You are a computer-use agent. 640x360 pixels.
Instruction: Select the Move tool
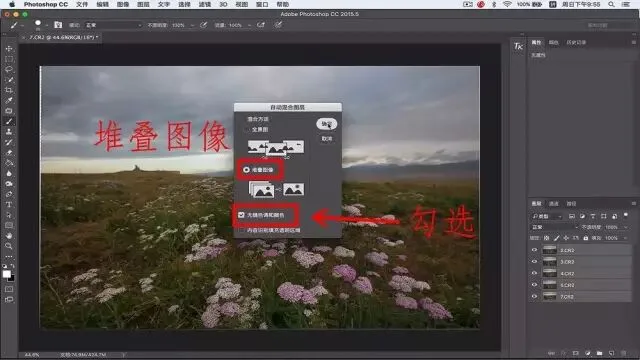pos(9,49)
